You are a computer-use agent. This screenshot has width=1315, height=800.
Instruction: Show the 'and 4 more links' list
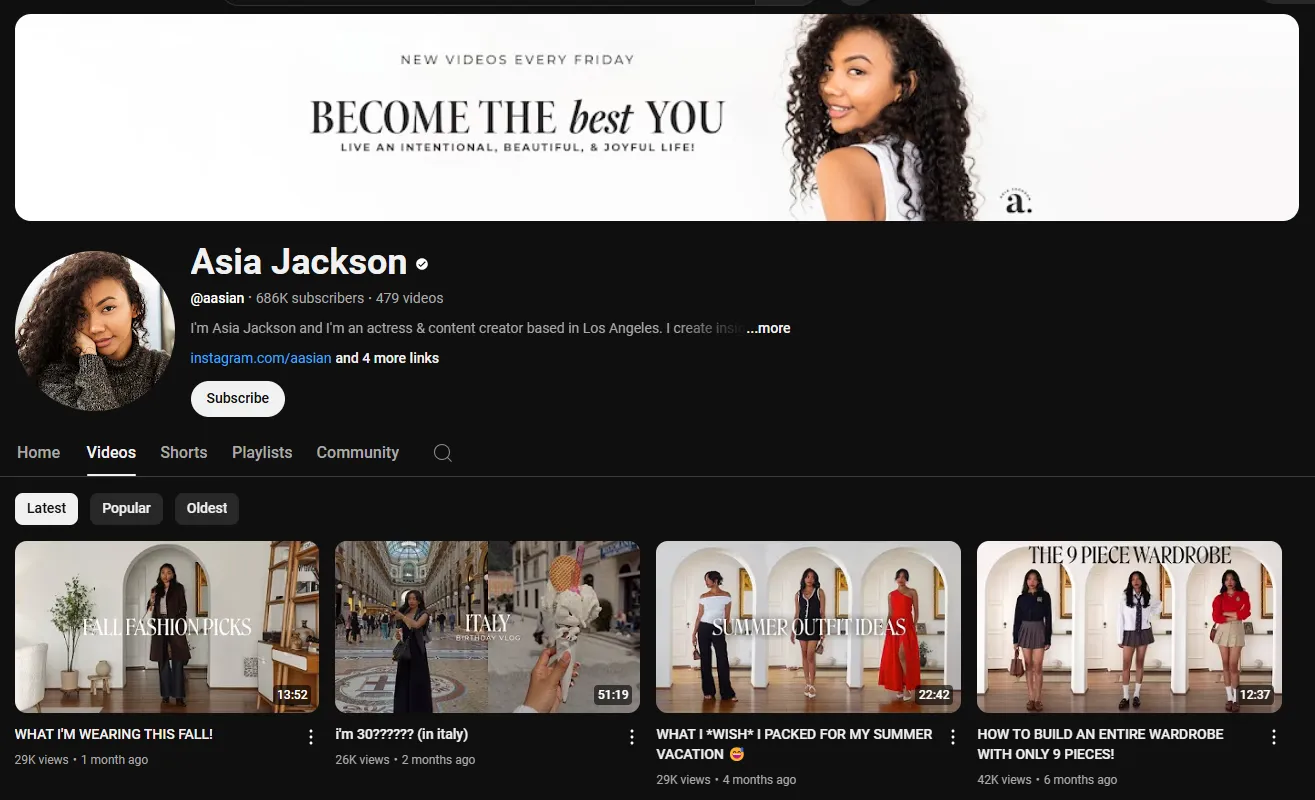click(x=387, y=358)
